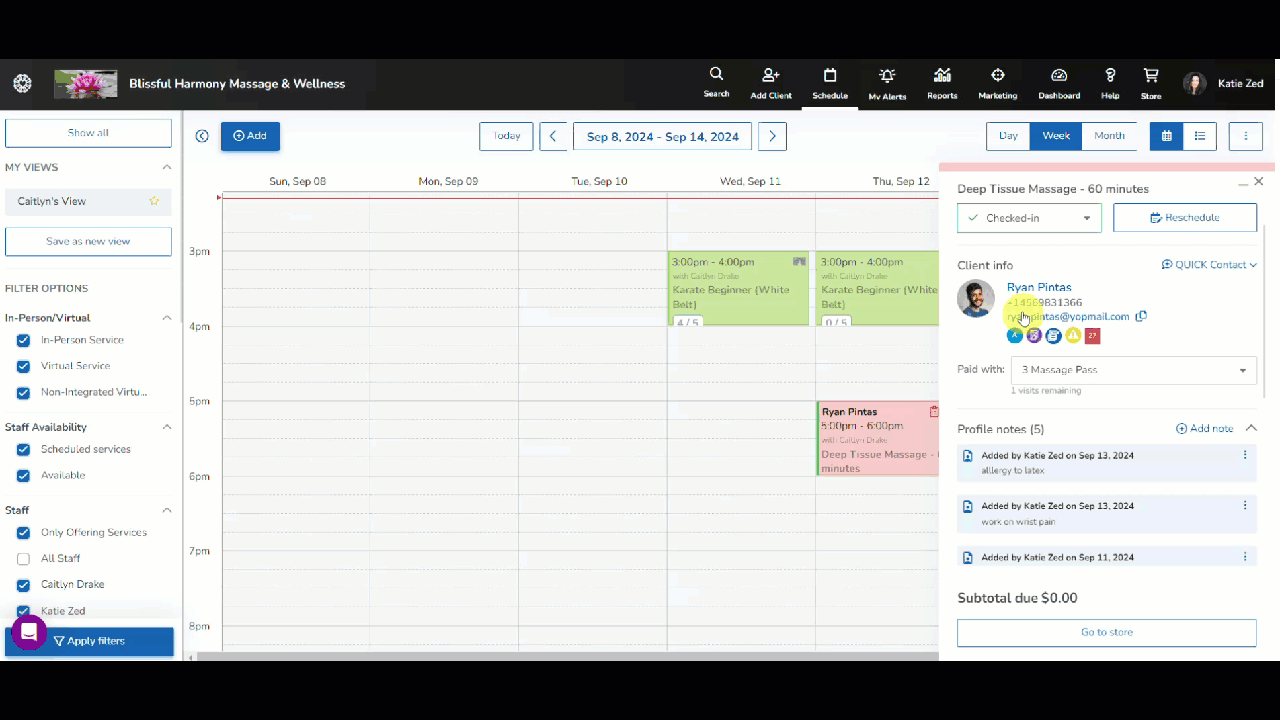This screenshot has width=1280, height=720.
Task: Collapse the MY VIEWS section
Action: (x=167, y=167)
